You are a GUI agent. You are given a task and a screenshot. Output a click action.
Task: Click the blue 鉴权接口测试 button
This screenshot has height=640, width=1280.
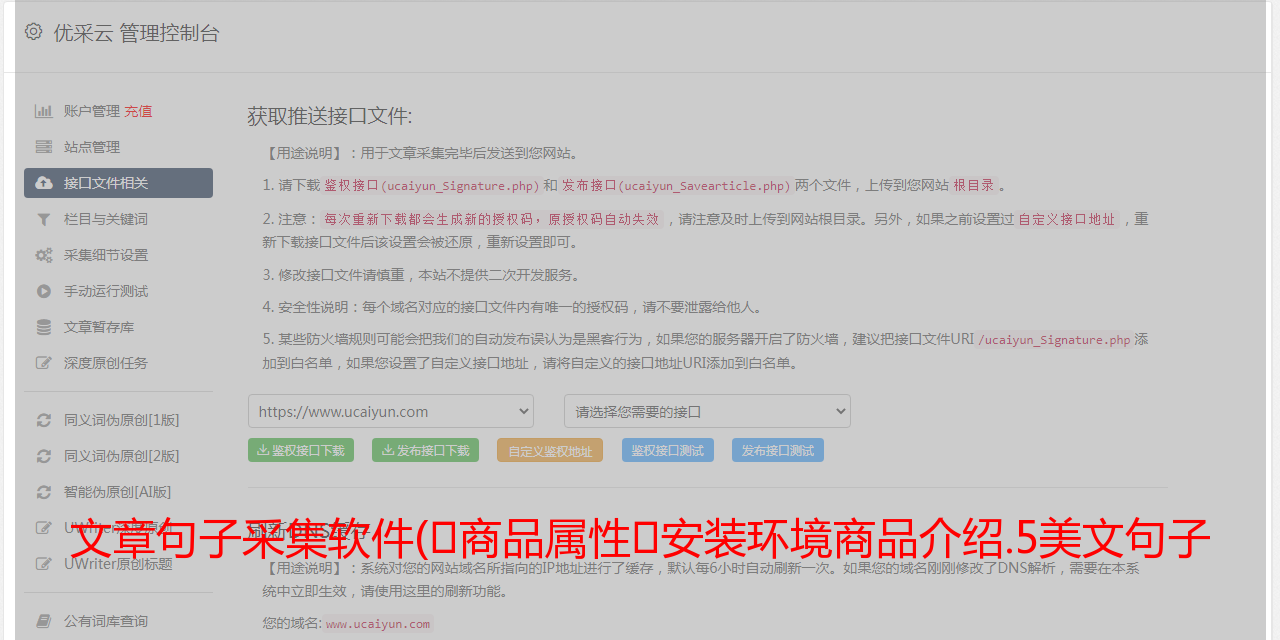(x=668, y=450)
